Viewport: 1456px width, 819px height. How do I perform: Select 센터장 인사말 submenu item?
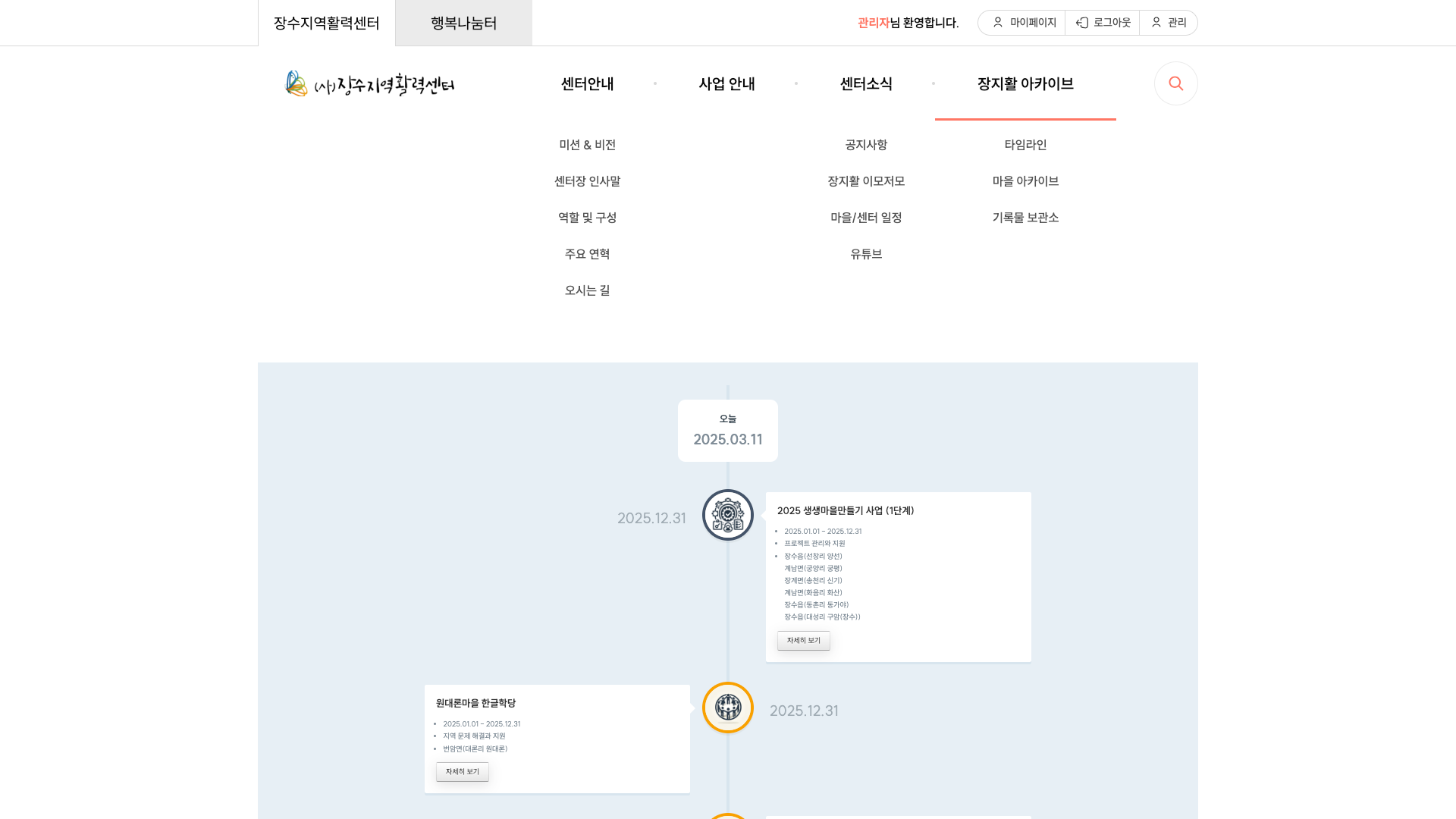point(588,181)
